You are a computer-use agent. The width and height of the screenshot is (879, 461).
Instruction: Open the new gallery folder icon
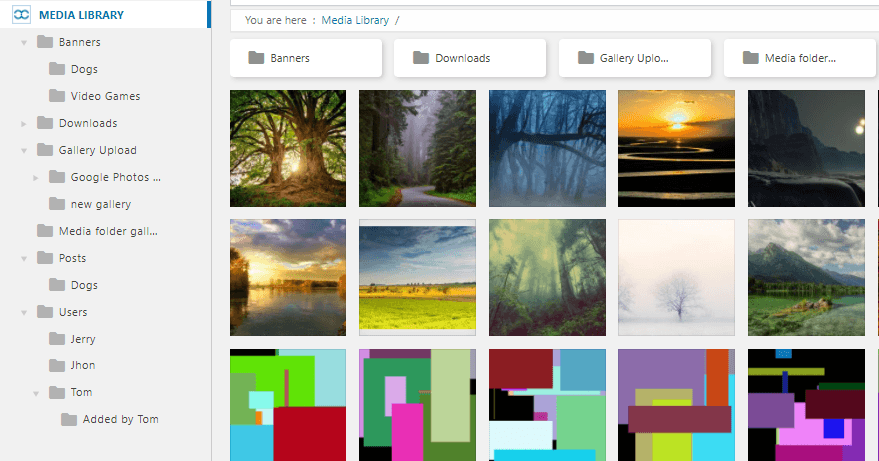[57, 204]
